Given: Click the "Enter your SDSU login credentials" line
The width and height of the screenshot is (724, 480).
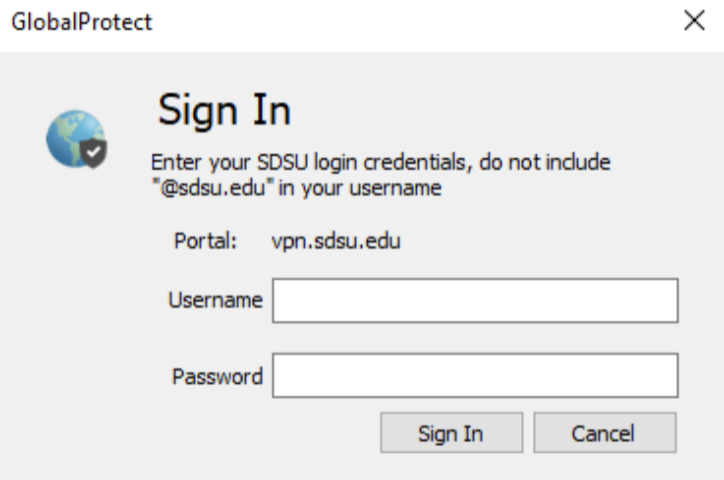Looking at the screenshot, I should [x=380, y=162].
